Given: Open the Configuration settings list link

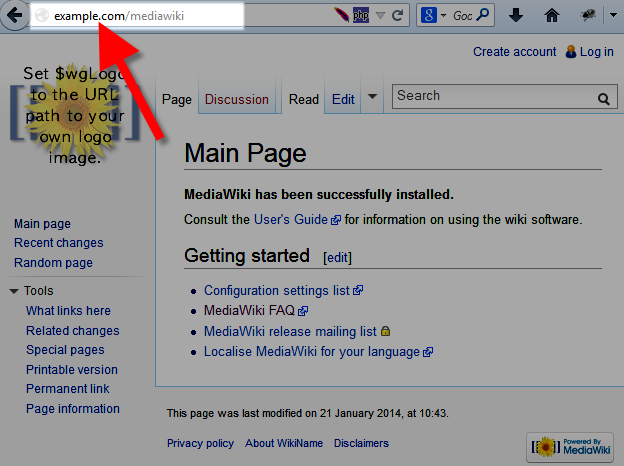Looking at the screenshot, I should [277, 291].
